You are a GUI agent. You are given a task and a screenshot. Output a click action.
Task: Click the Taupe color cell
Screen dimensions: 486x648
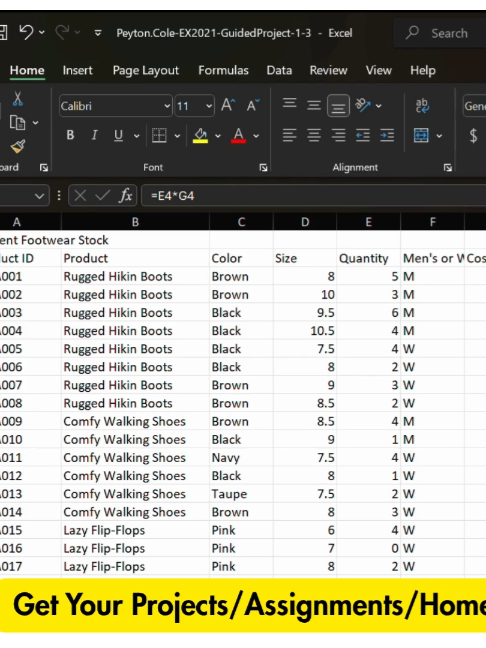[x=241, y=494]
